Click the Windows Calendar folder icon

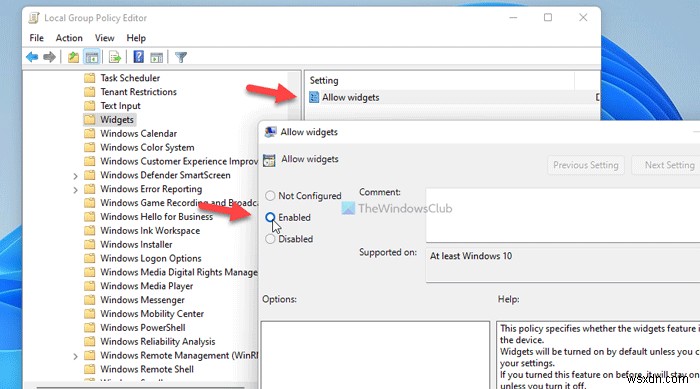pos(90,134)
